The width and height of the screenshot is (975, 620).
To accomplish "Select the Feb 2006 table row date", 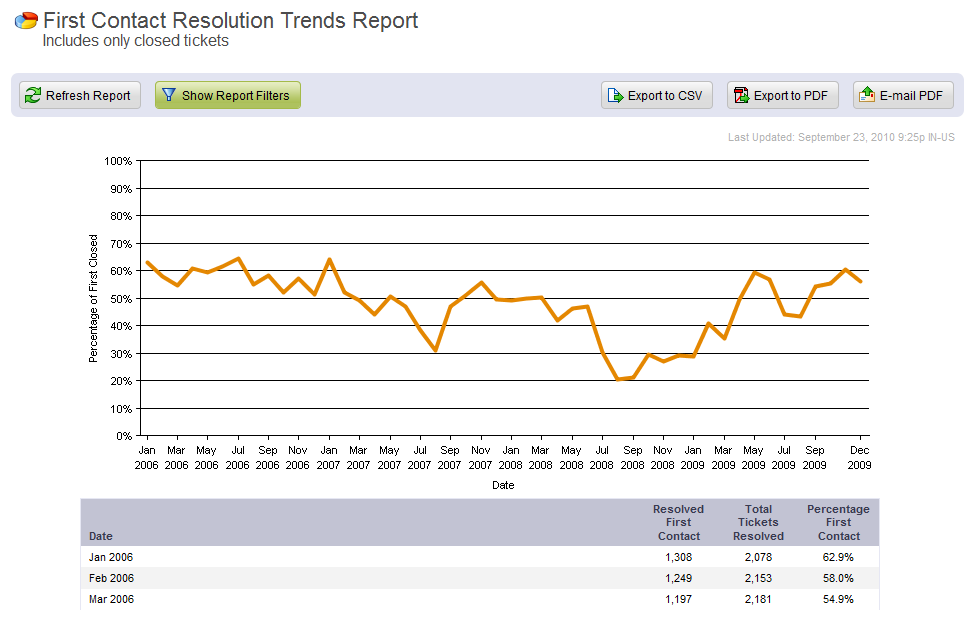I will [x=111, y=578].
